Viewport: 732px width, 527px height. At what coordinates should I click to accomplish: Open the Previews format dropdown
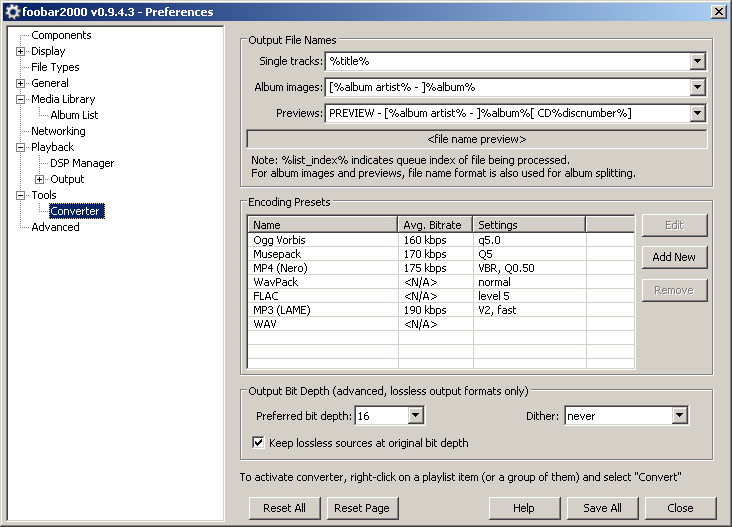coord(697,114)
